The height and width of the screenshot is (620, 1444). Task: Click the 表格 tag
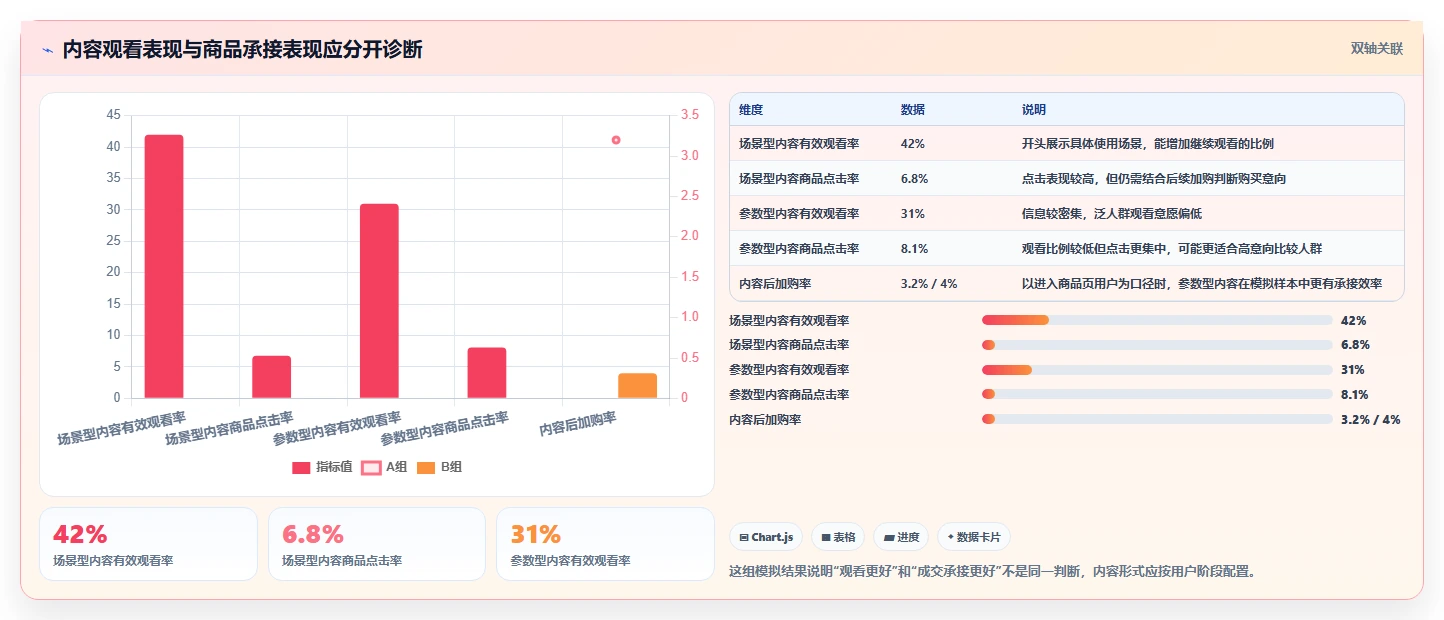pyautogui.click(x=838, y=537)
